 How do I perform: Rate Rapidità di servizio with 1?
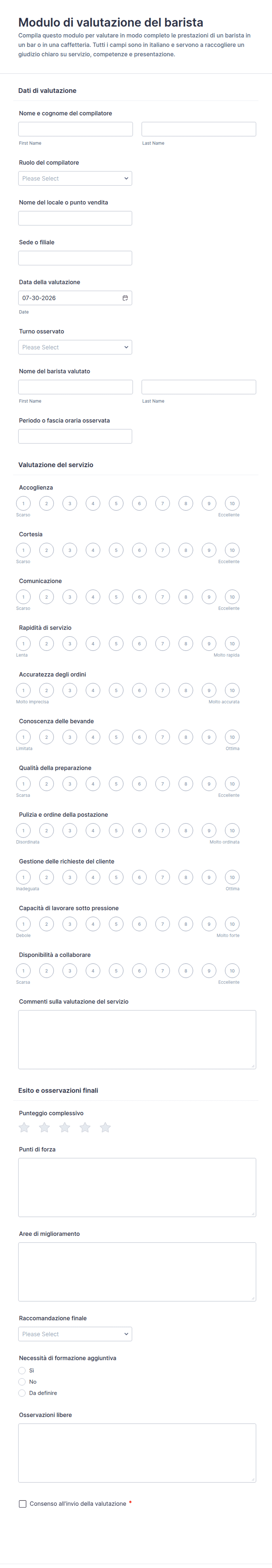[23, 643]
